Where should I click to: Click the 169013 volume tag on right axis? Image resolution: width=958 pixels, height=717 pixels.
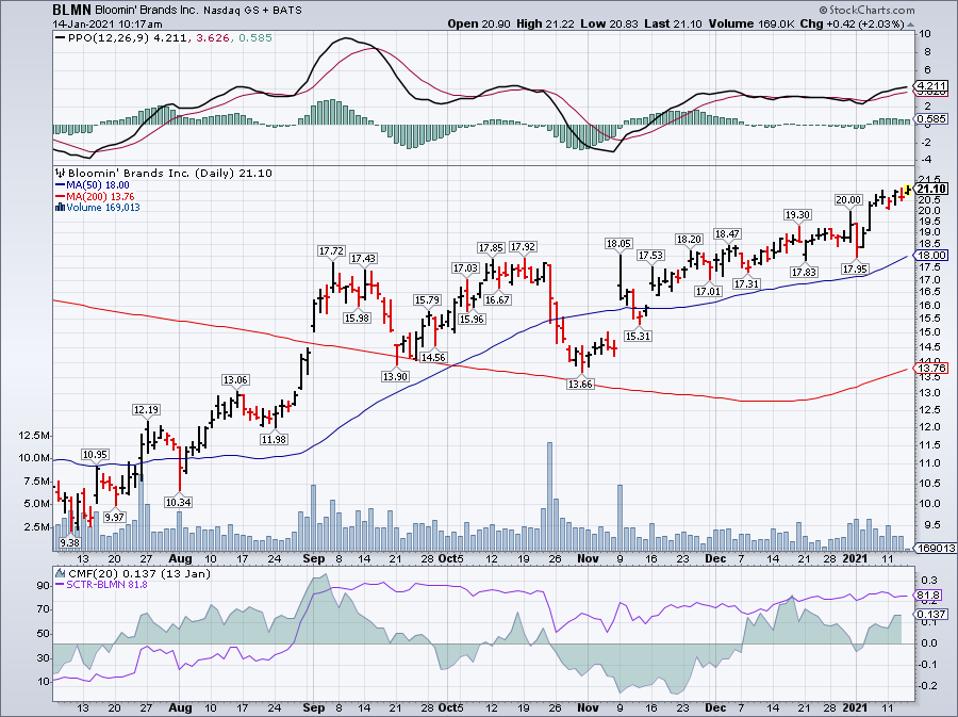(x=936, y=548)
